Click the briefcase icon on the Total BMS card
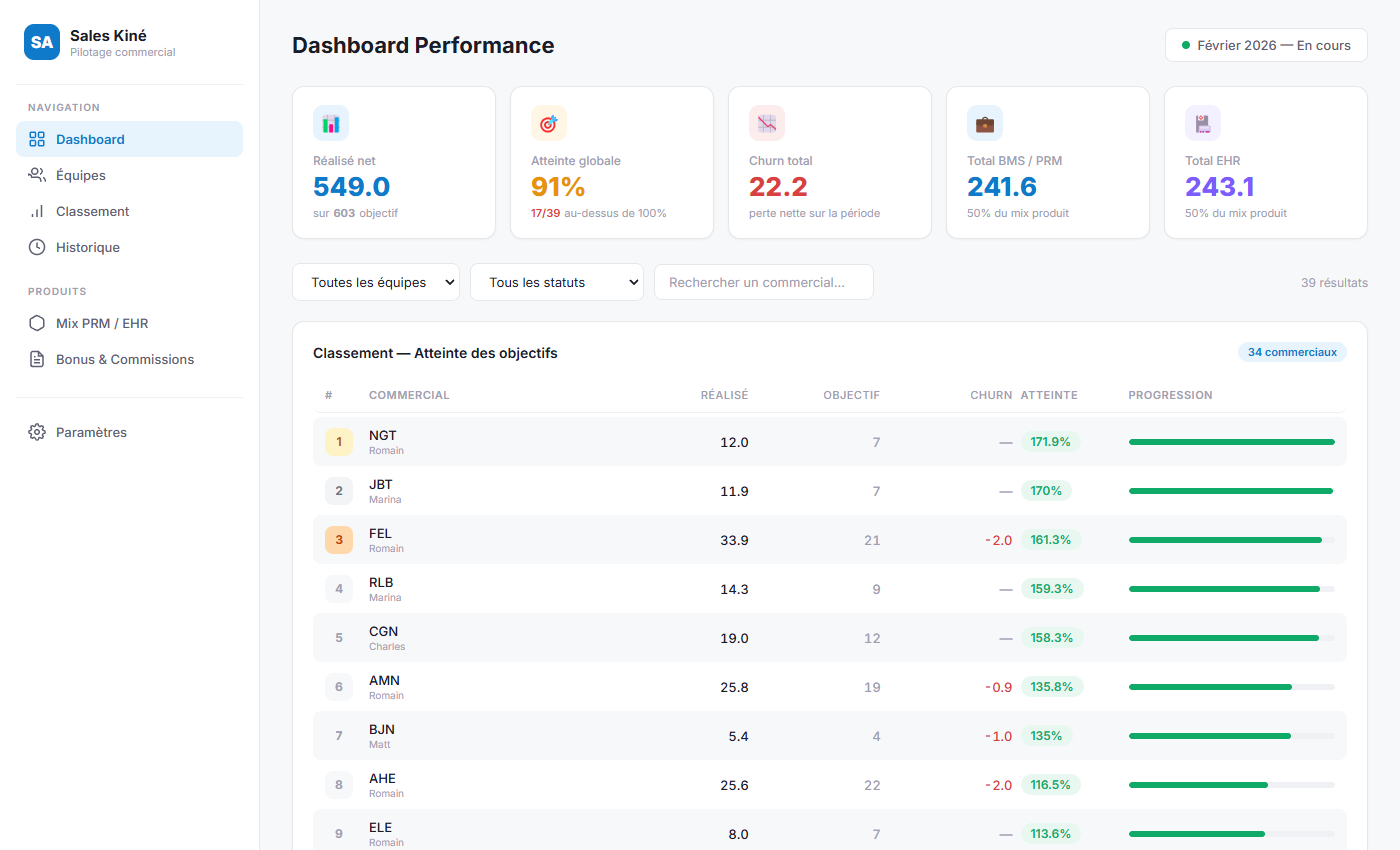Screen dimensions: 1400x850 coord(984,122)
